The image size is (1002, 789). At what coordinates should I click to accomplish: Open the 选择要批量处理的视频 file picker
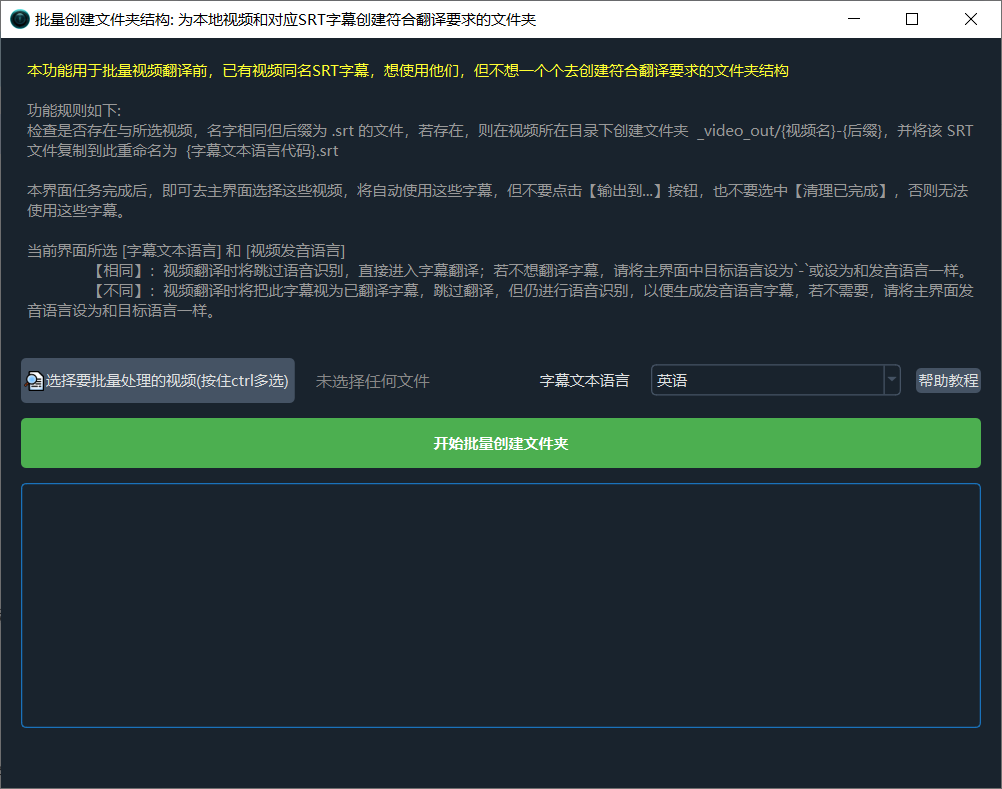click(158, 381)
